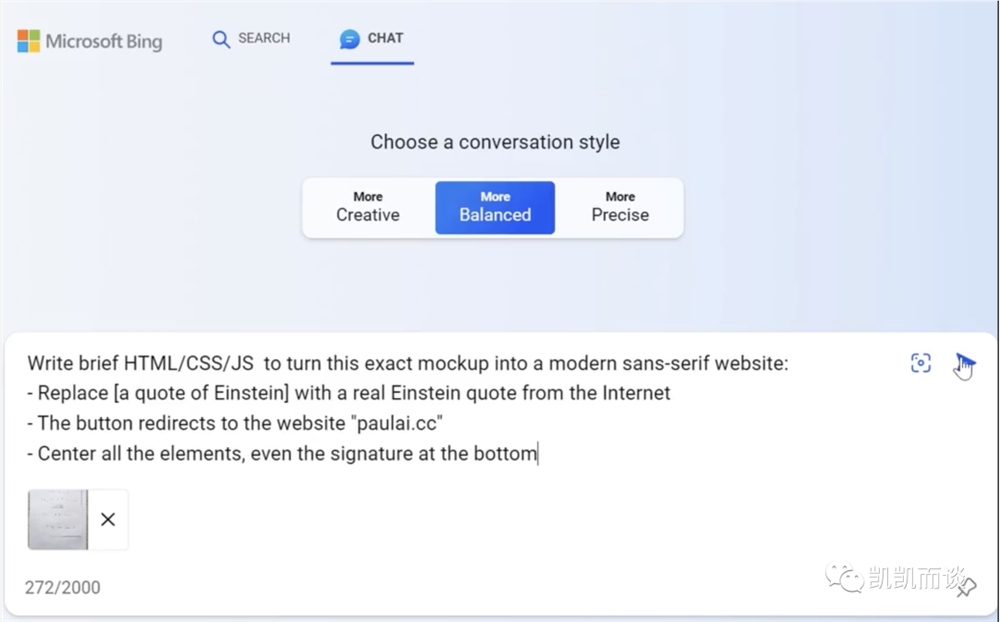This screenshot has height=622, width=1000.
Task: Click the Microsoft Bing logo
Action: click(x=28, y=41)
